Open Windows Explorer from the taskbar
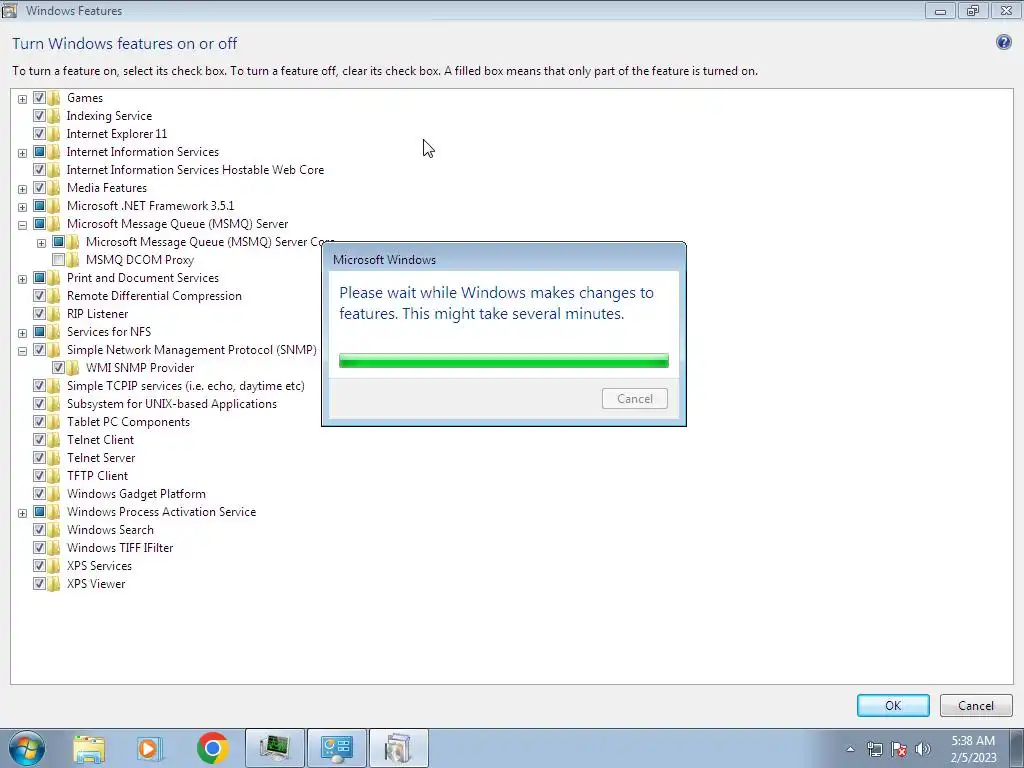The height and width of the screenshot is (768, 1024). 89,748
